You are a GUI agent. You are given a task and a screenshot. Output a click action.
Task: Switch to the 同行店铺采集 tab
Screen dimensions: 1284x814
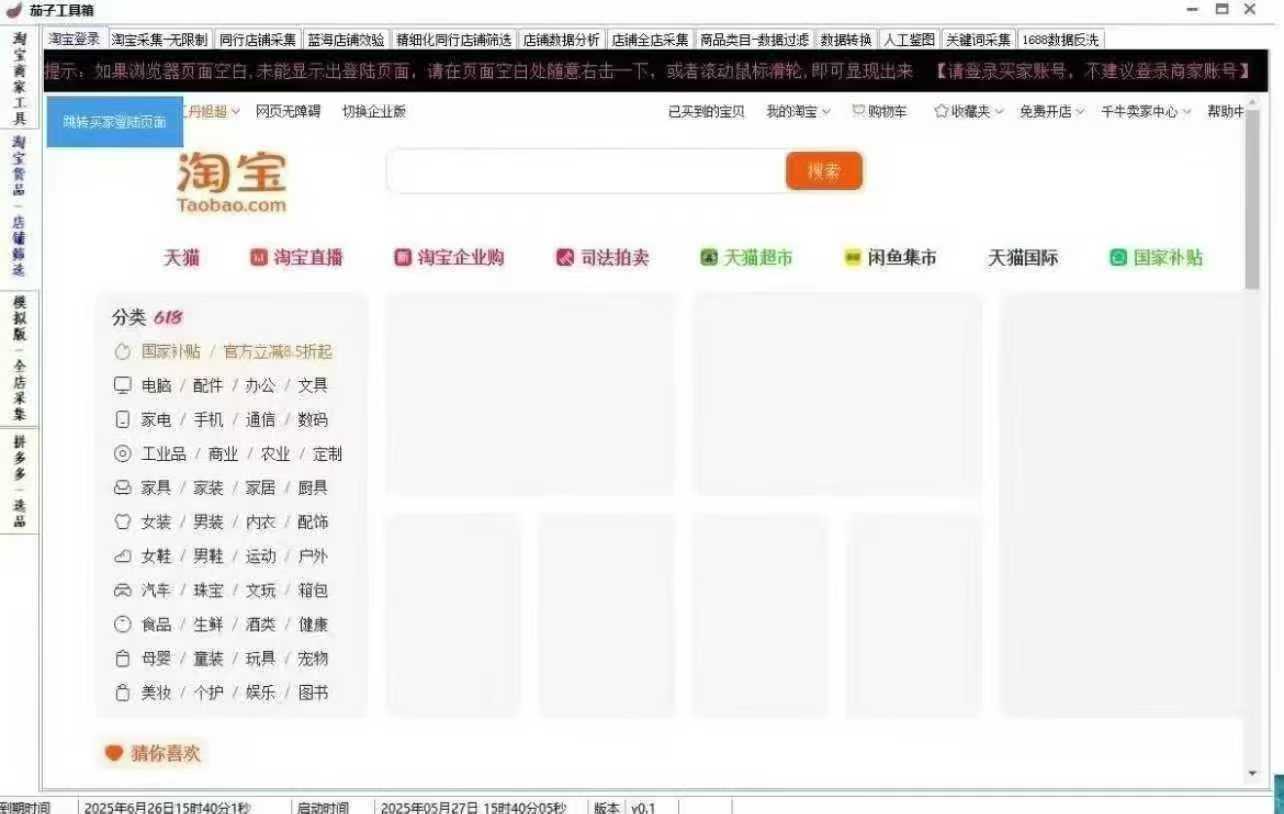(x=257, y=40)
